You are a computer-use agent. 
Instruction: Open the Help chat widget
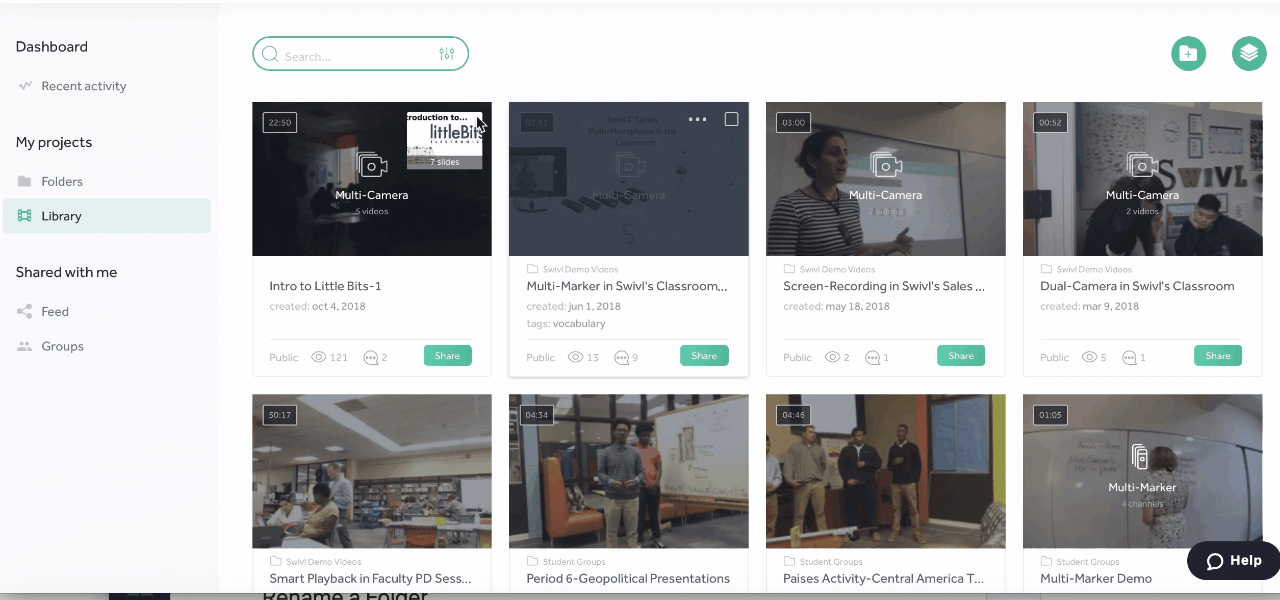click(1233, 561)
